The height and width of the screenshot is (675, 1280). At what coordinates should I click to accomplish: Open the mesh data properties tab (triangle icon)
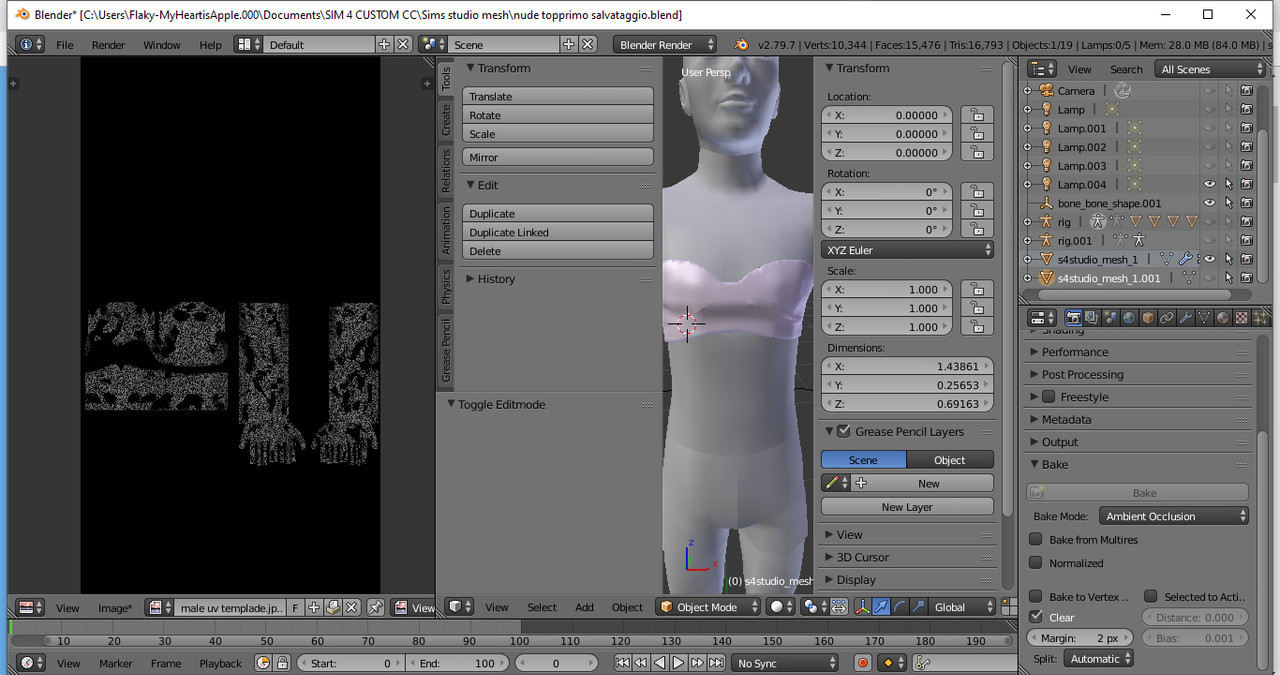click(1204, 318)
